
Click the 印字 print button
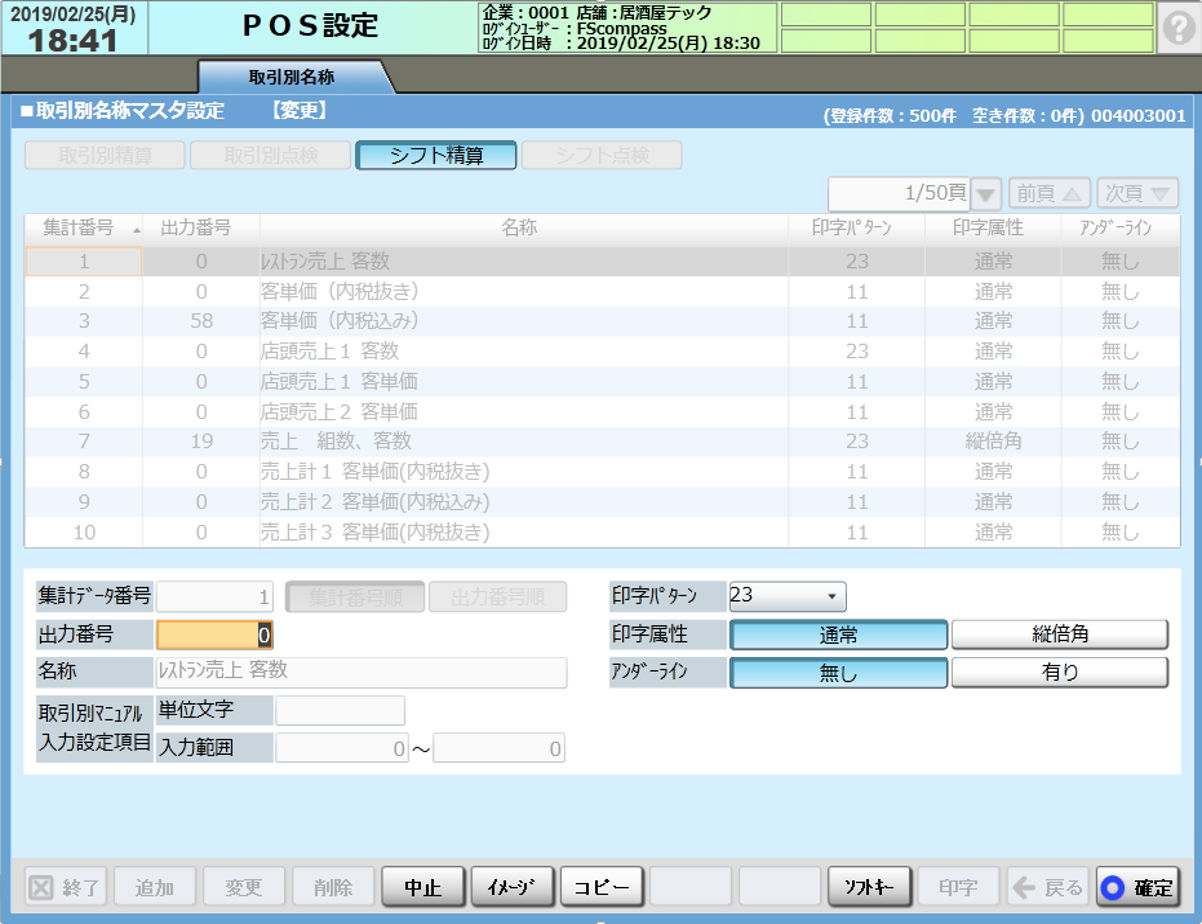[959, 887]
